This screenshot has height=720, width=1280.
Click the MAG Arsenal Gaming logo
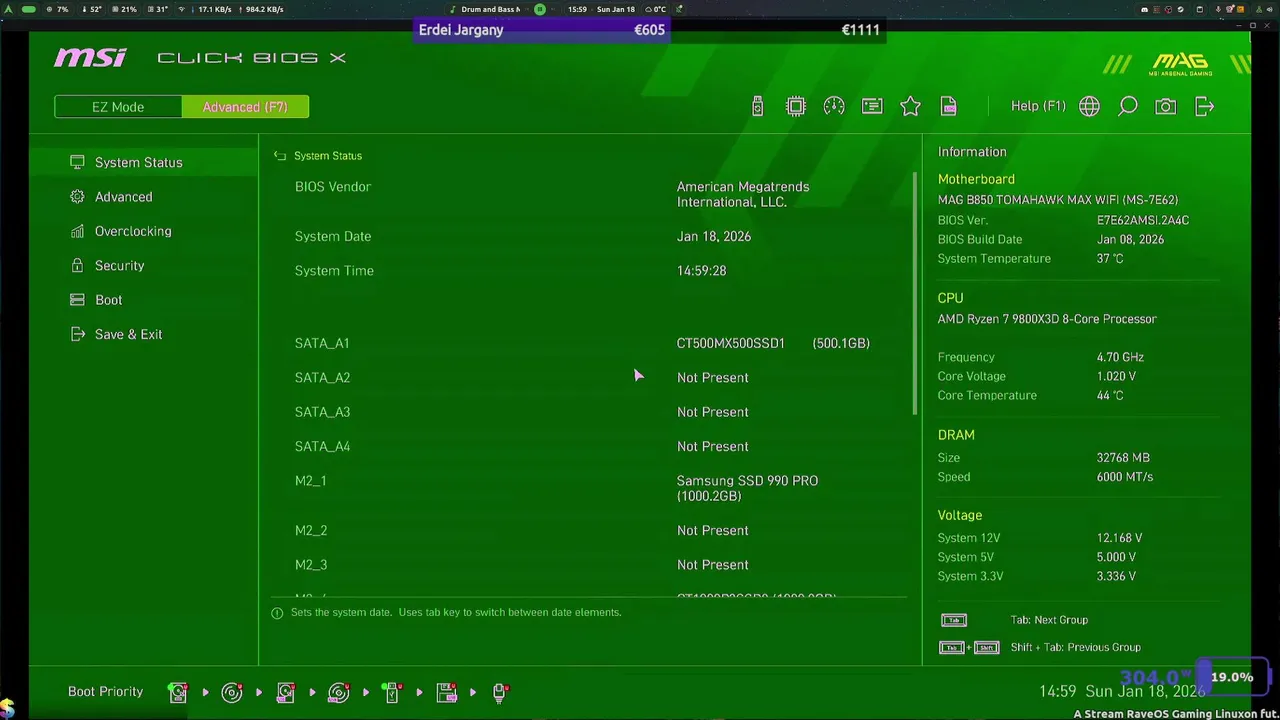(1180, 64)
